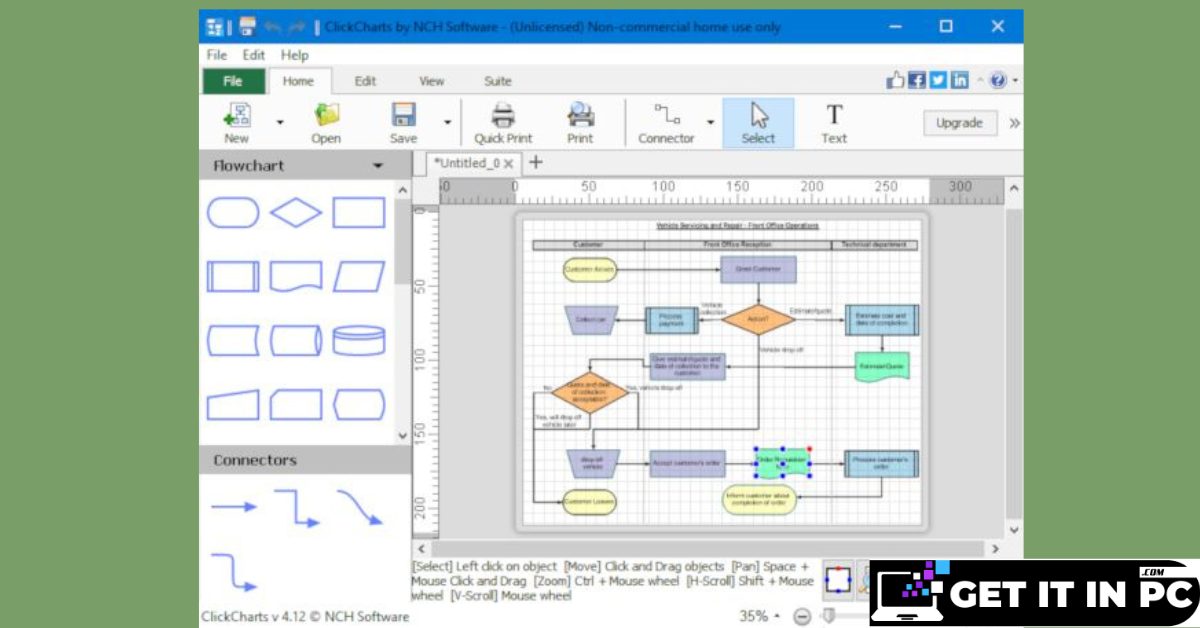Pick the rounded terminator flowchart shape
This screenshot has width=1200, height=628.
pos(233,212)
